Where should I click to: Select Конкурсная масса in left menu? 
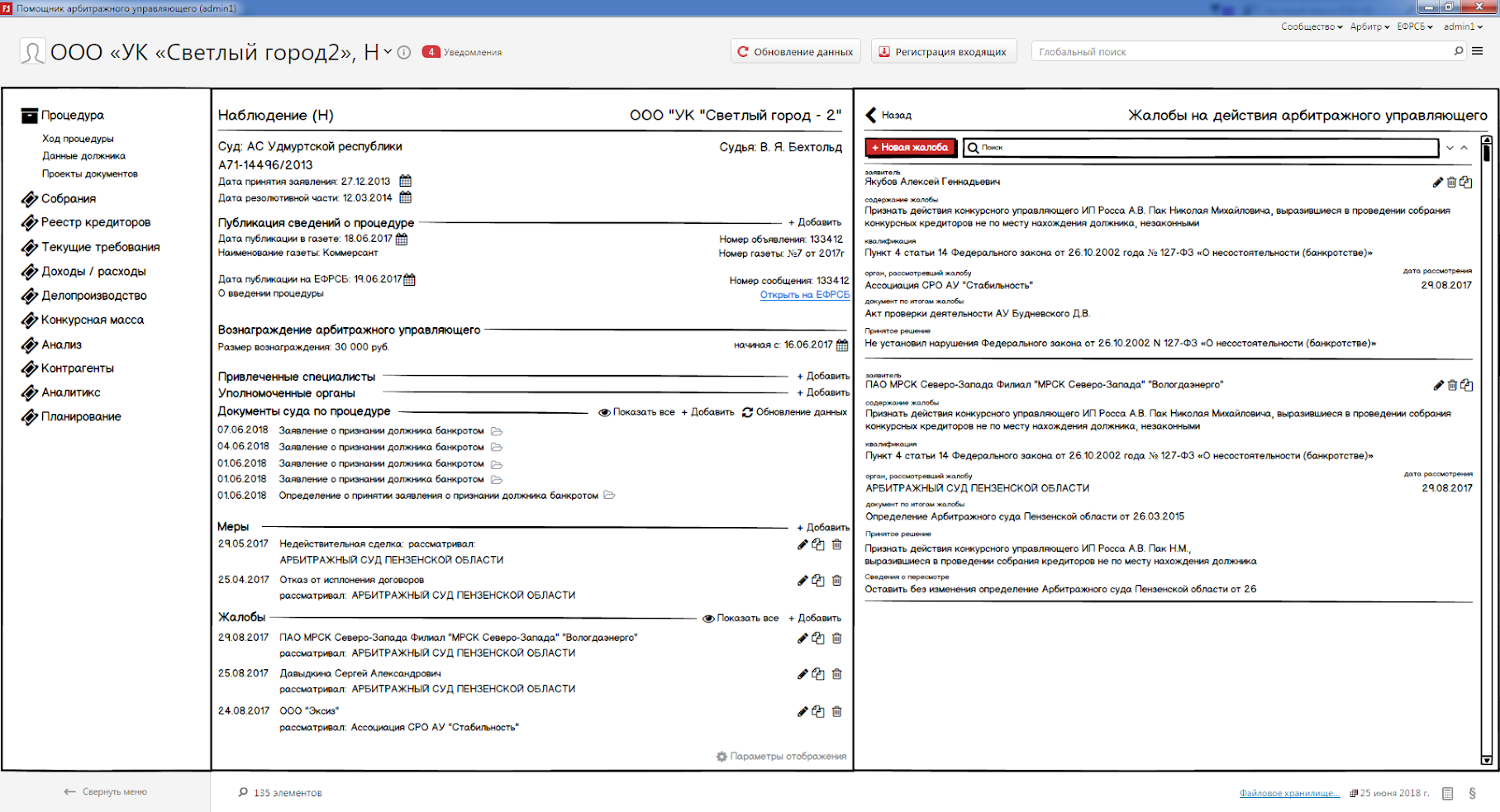pos(93,320)
